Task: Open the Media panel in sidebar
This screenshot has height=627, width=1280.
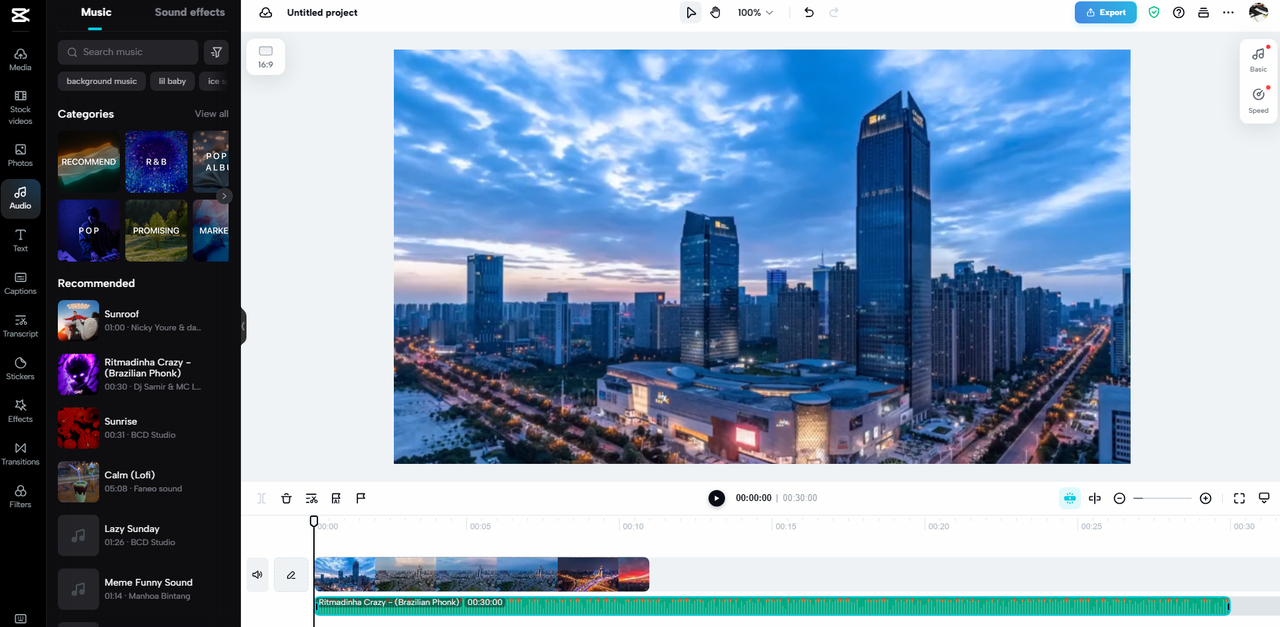Action: click(x=20, y=59)
